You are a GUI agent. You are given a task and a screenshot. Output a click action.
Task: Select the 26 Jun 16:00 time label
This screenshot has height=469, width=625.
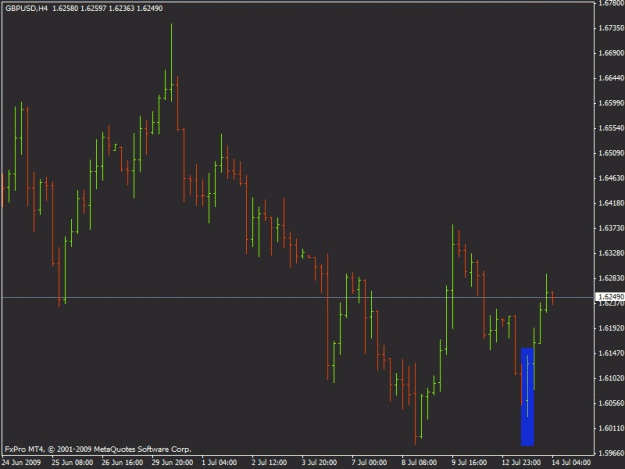click(122, 463)
